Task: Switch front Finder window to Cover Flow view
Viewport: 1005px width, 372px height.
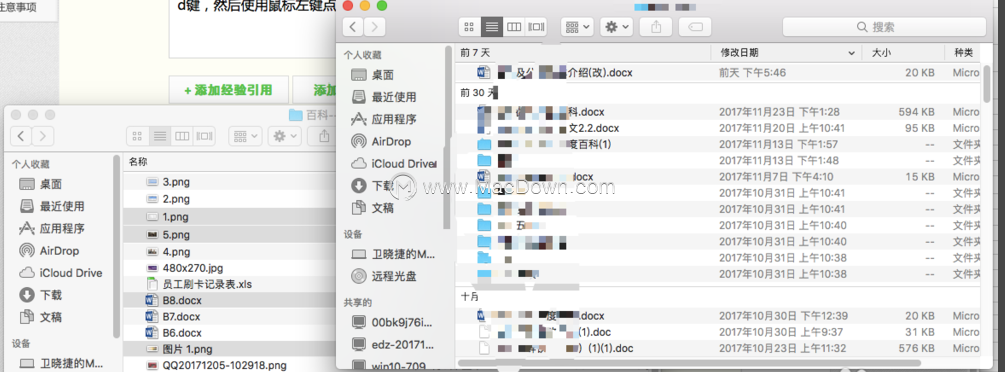Action: pyautogui.click(x=536, y=26)
